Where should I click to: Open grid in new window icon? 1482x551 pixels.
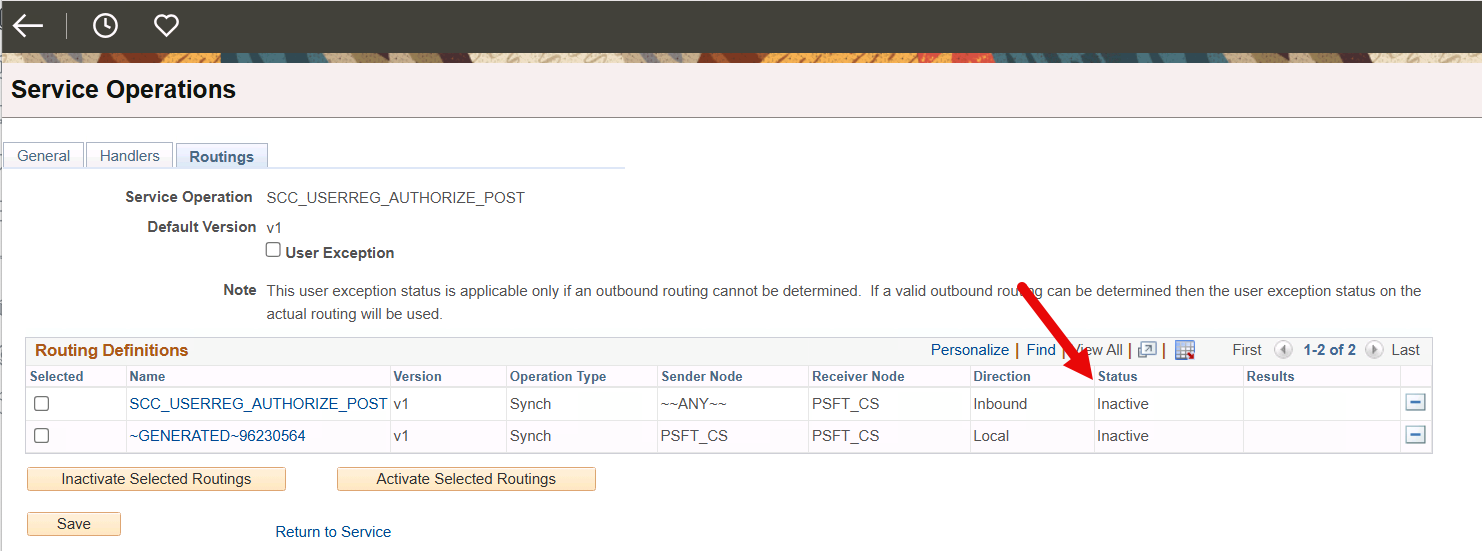1147,350
